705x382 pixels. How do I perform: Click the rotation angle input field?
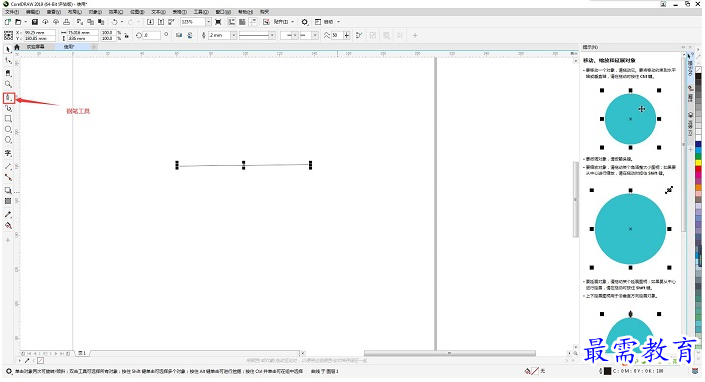click(152, 35)
